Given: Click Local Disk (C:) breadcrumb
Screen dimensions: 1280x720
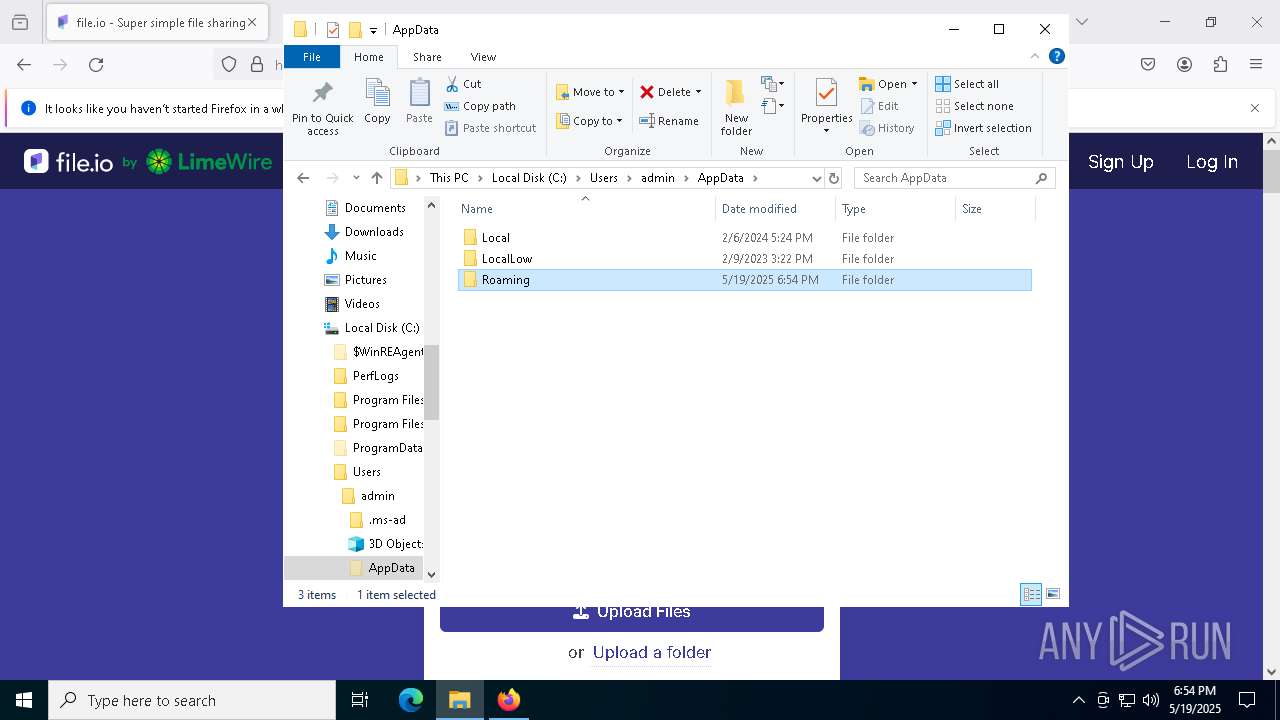Looking at the screenshot, I should click(529, 178).
